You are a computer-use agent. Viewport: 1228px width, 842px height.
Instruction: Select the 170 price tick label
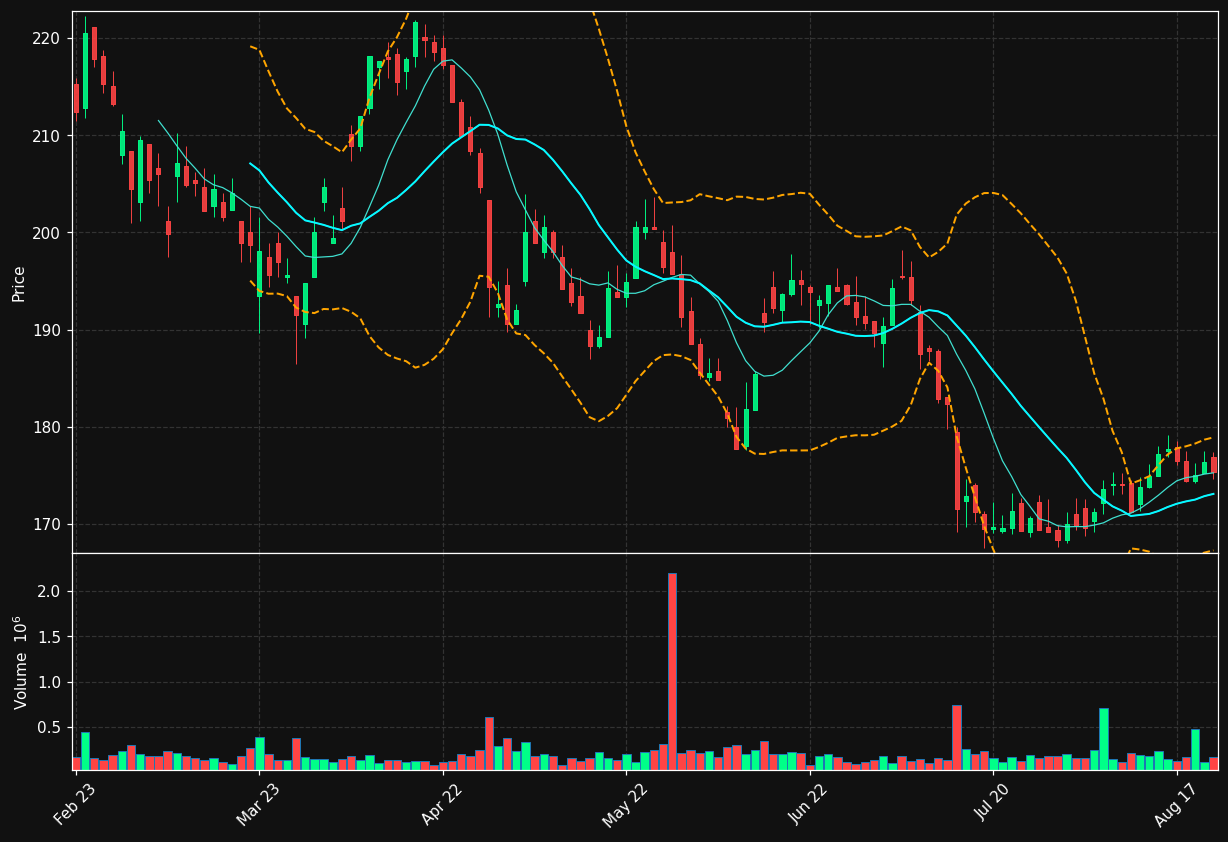[46, 525]
